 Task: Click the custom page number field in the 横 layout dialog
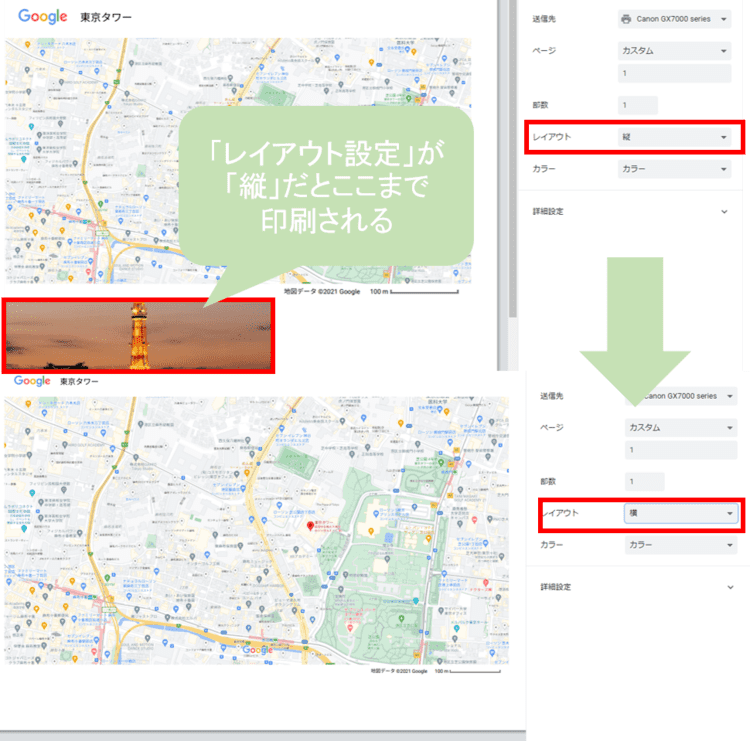tap(681, 450)
